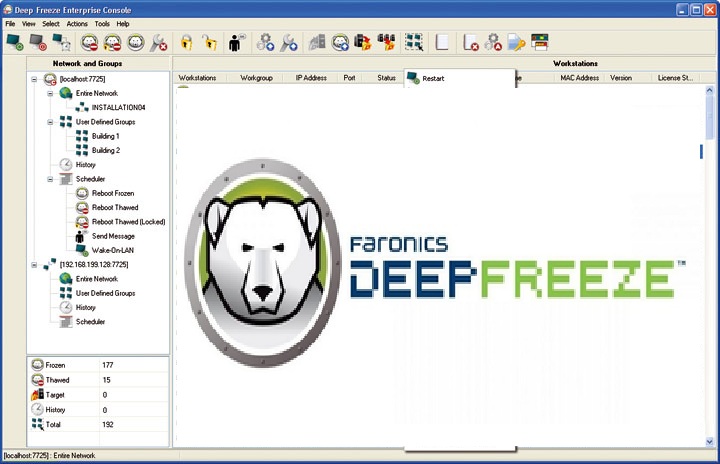The height and width of the screenshot is (464, 720).
Task: Select the Reboot Thawed scheduler task
Action: pyautogui.click(x=115, y=208)
